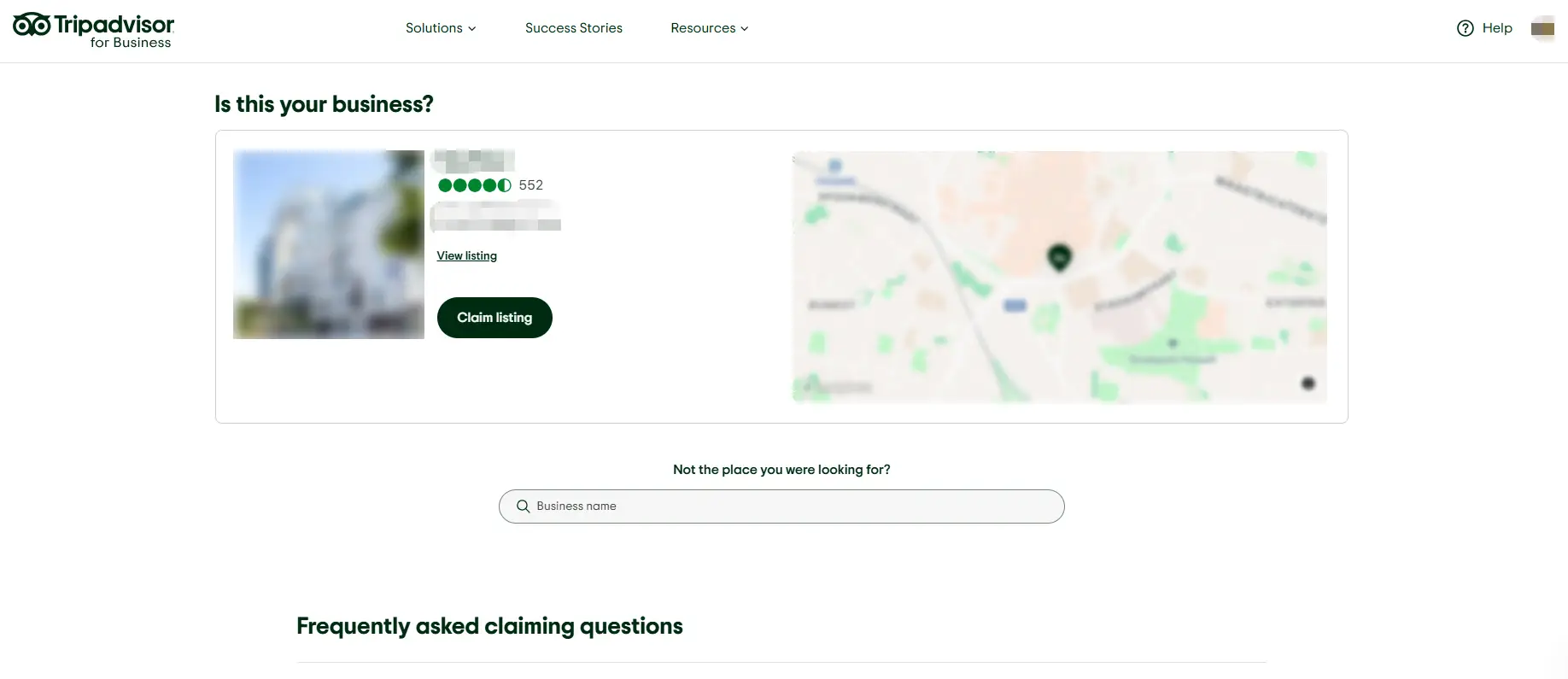Click the blurred business photo thumbnail
This screenshot has width=1568, height=679.
click(328, 244)
